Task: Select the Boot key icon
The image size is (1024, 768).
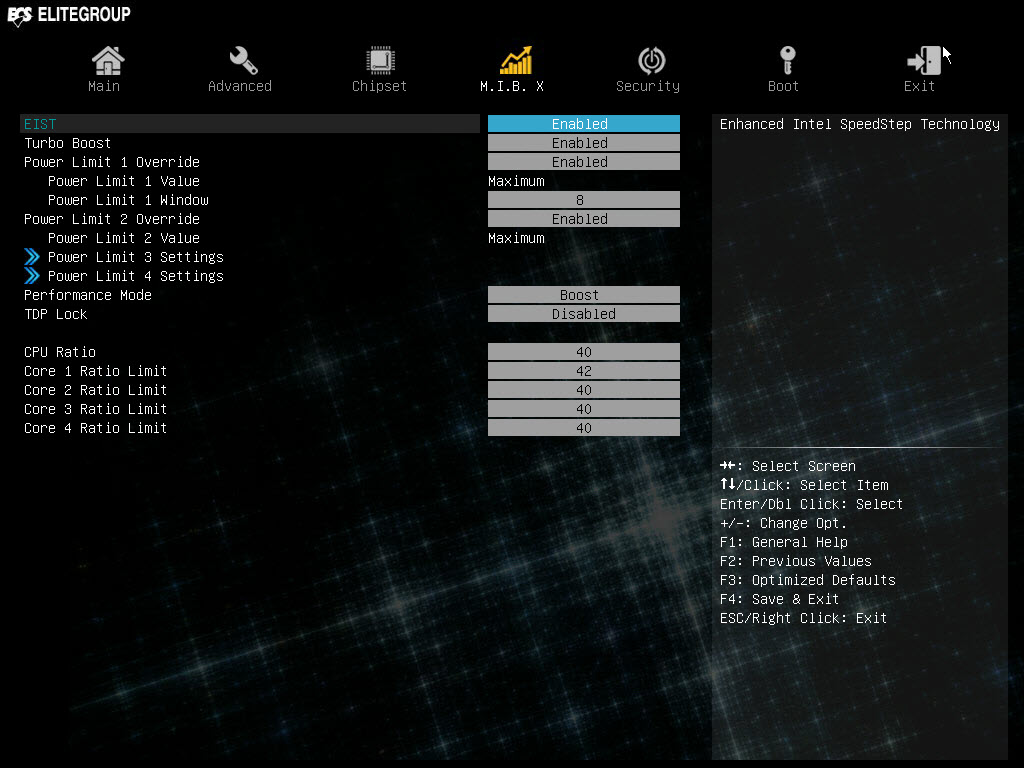Action: click(788, 60)
